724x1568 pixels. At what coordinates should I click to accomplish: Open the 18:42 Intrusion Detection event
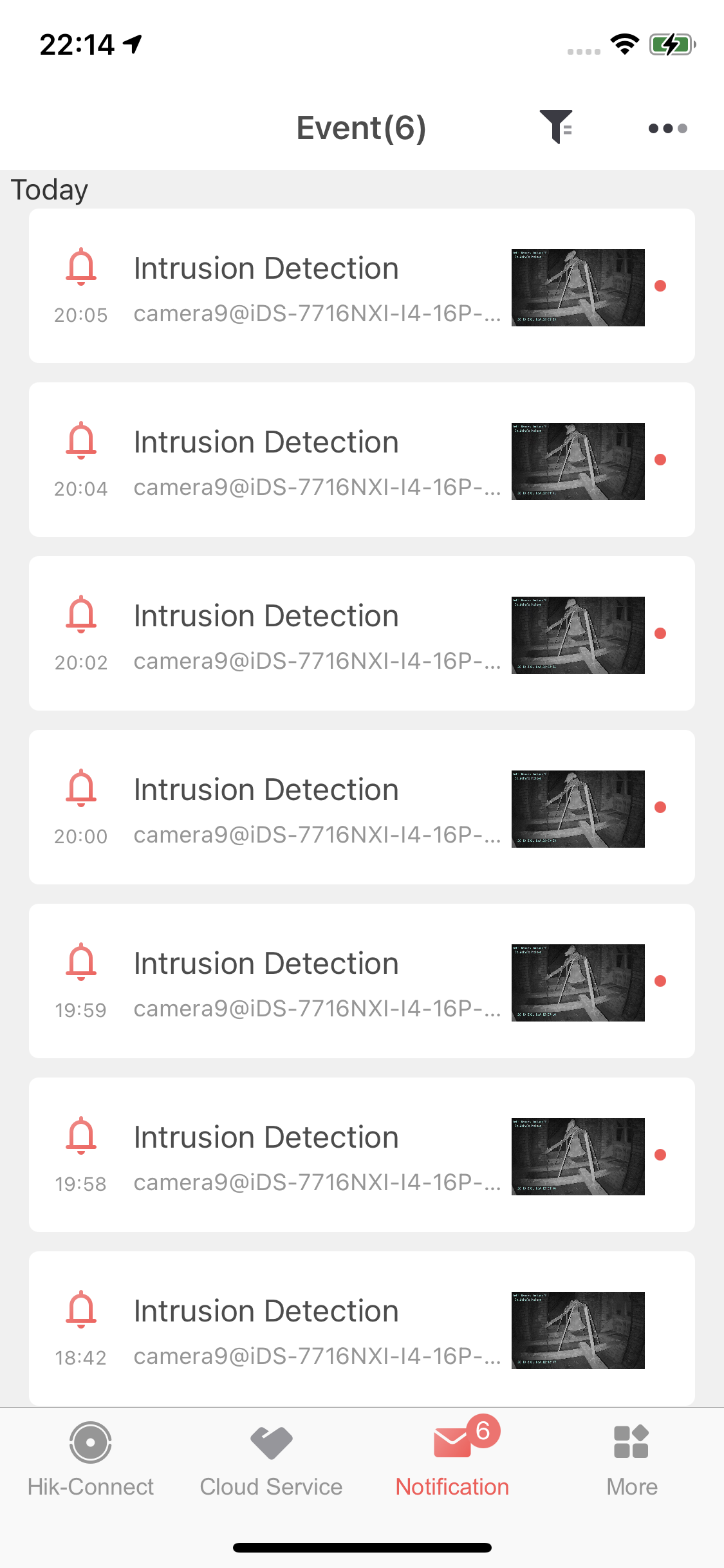coord(266,1312)
